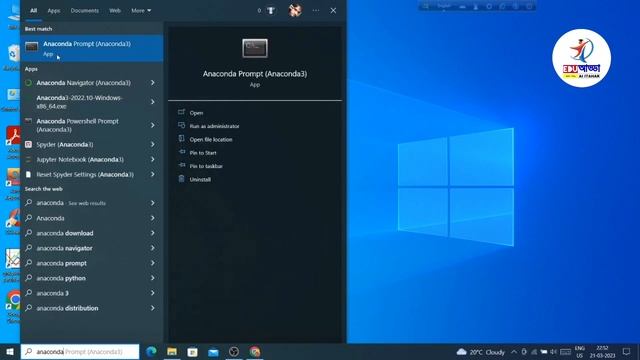Open Microsoft Store from taskbar
This screenshot has width=640, height=360.
coord(192,351)
